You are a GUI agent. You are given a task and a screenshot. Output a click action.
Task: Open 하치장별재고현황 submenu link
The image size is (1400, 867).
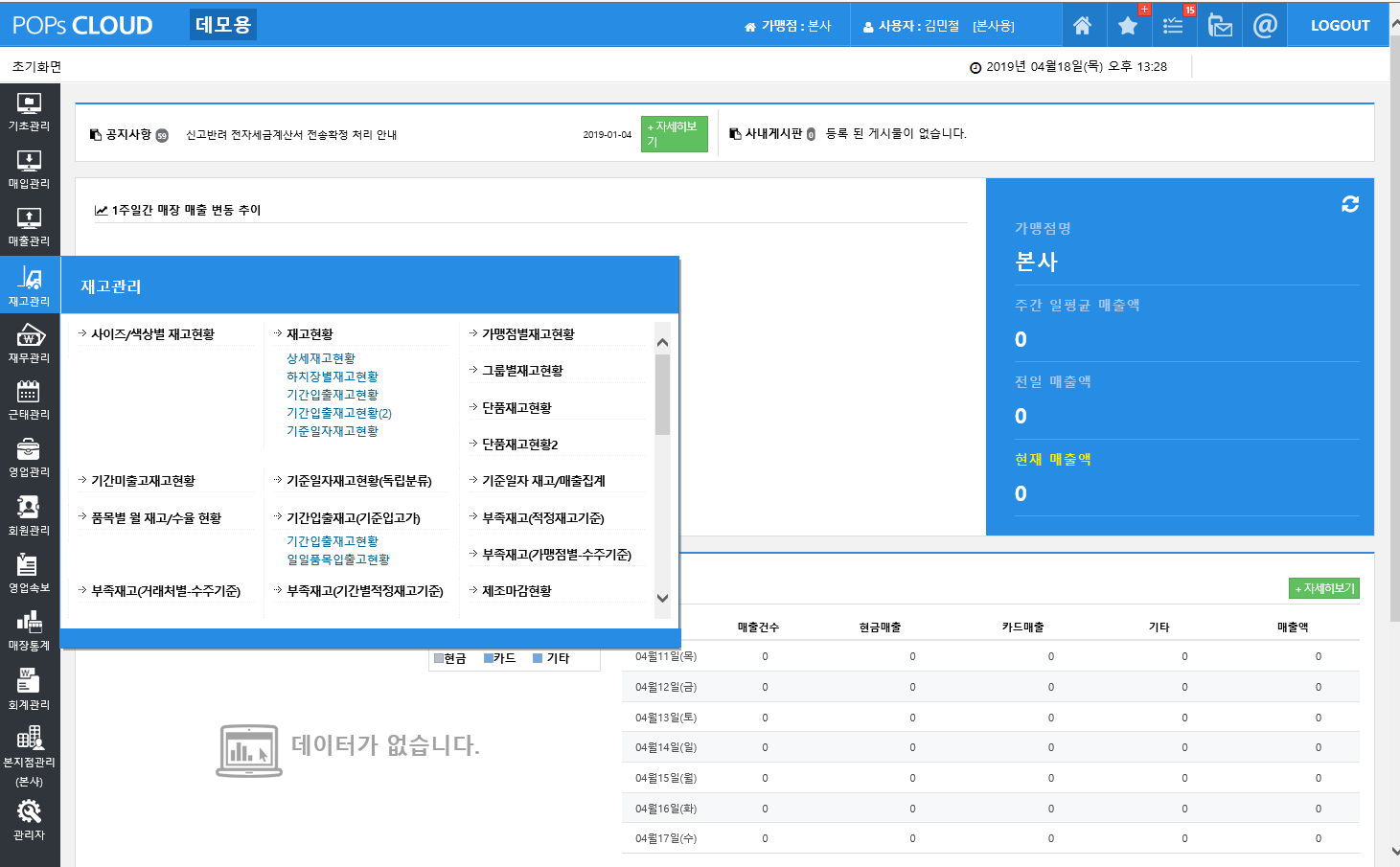pyautogui.click(x=333, y=376)
